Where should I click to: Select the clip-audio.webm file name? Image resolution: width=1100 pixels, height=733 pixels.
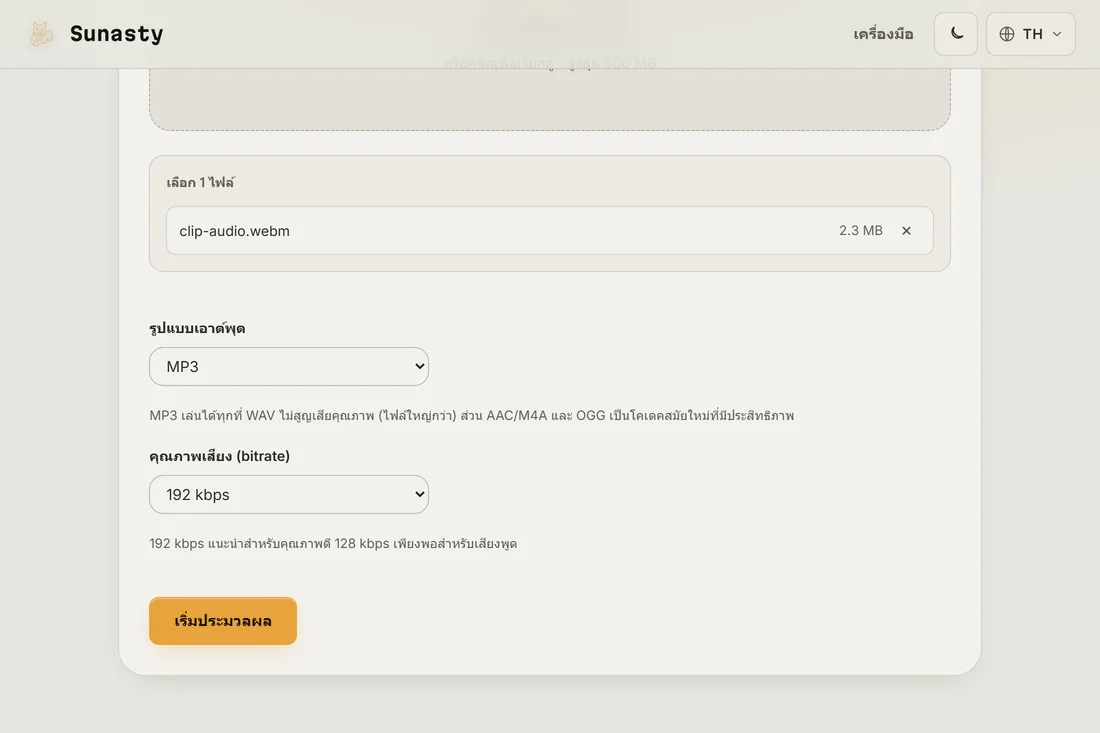pos(234,231)
